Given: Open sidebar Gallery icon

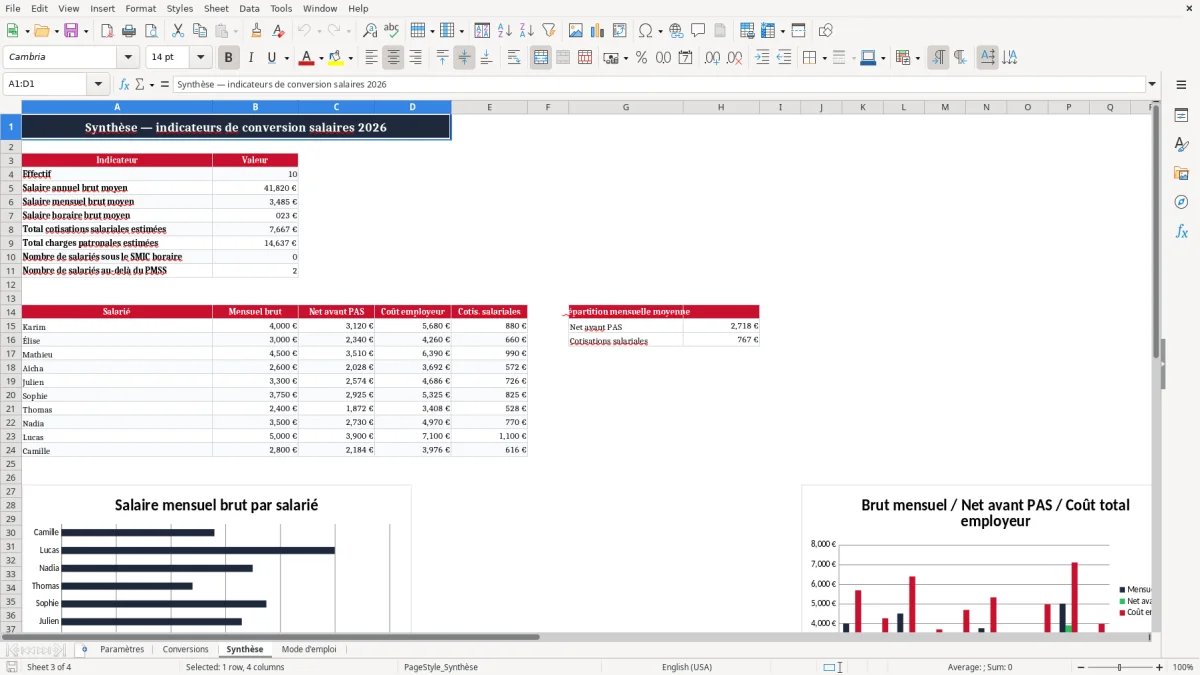Looking at the screenshot, I should (x=1181, y=173).
